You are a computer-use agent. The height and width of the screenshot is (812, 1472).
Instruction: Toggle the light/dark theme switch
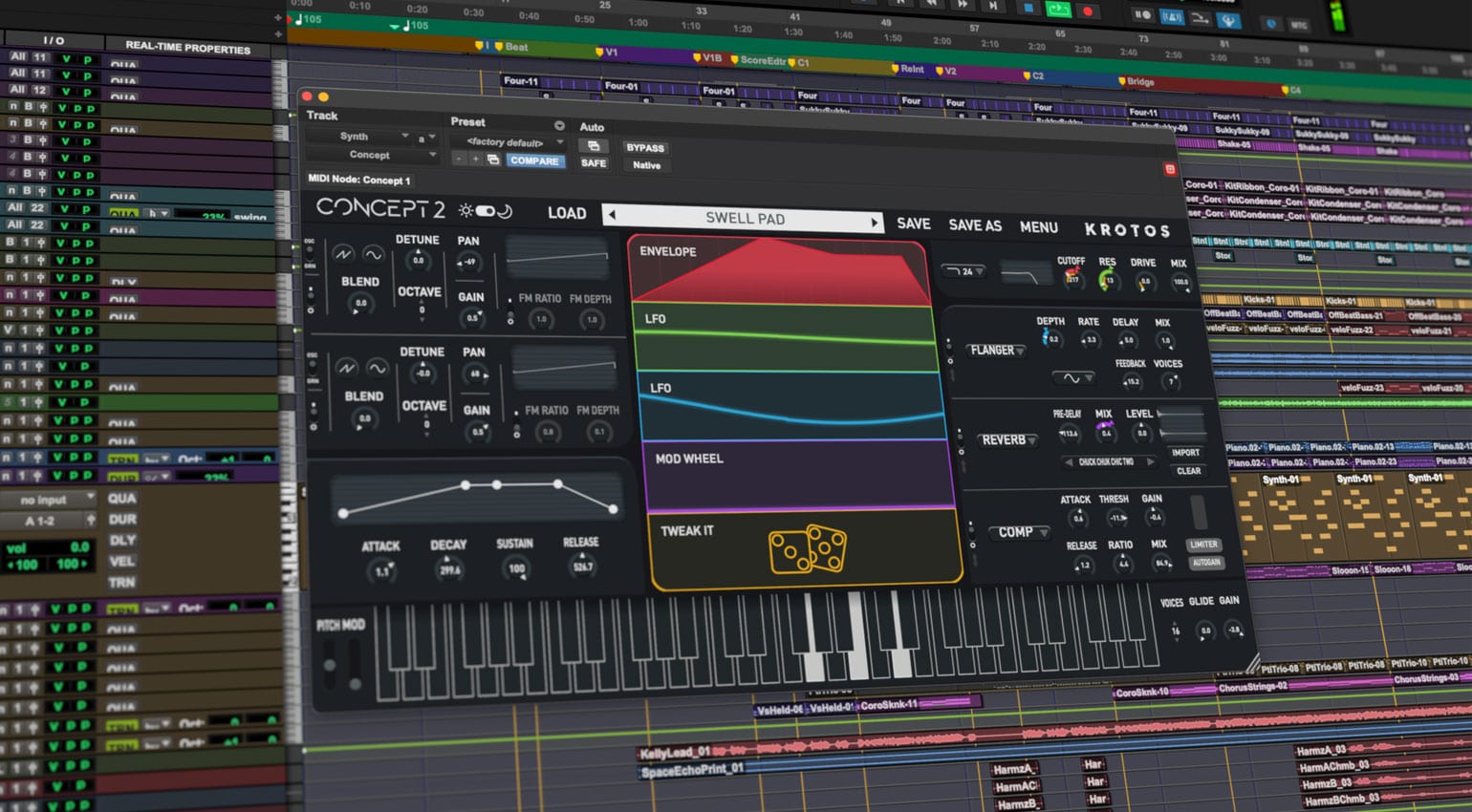pos(486,211)
